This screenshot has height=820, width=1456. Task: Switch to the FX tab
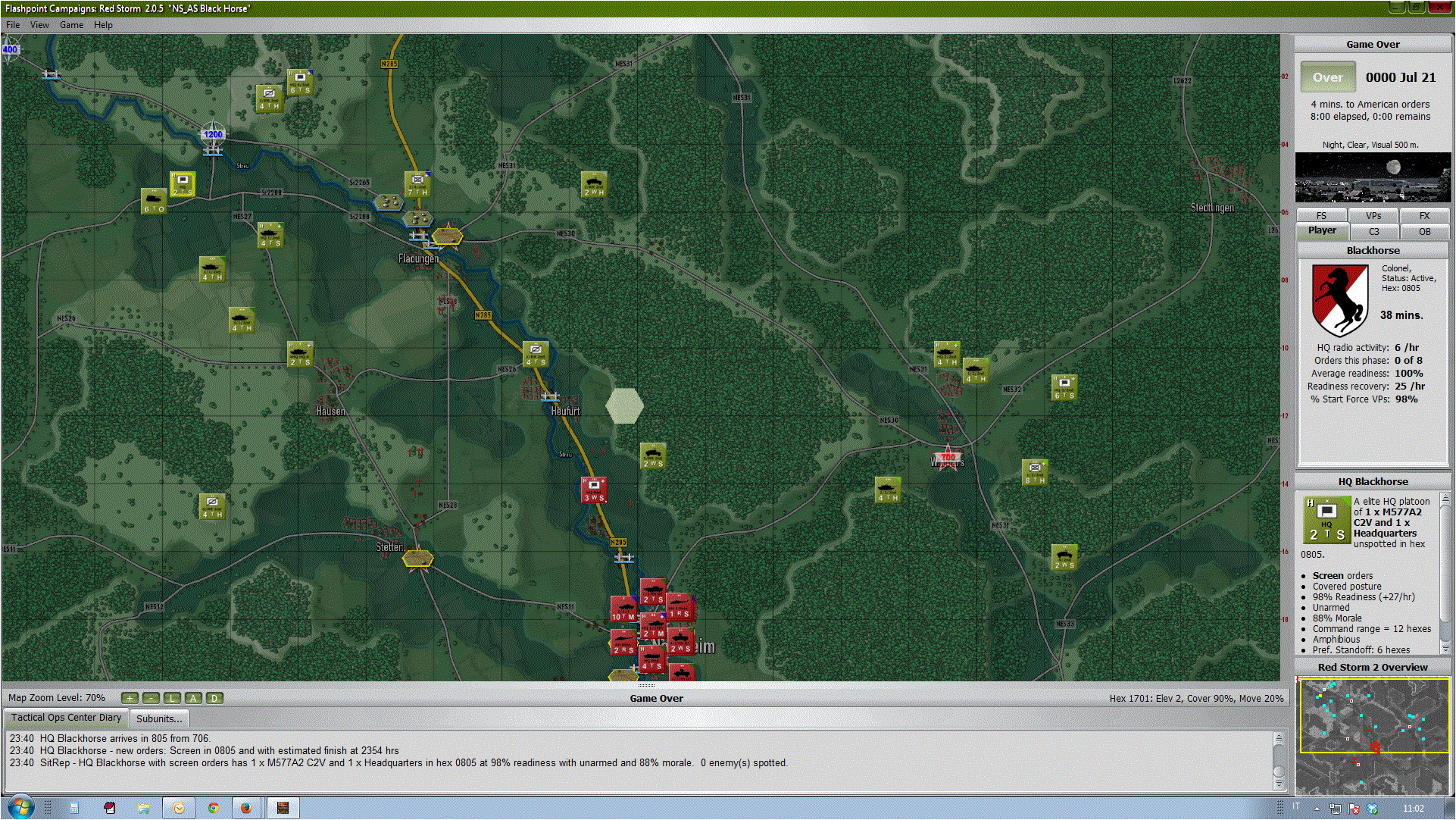tap(1424, 216)
